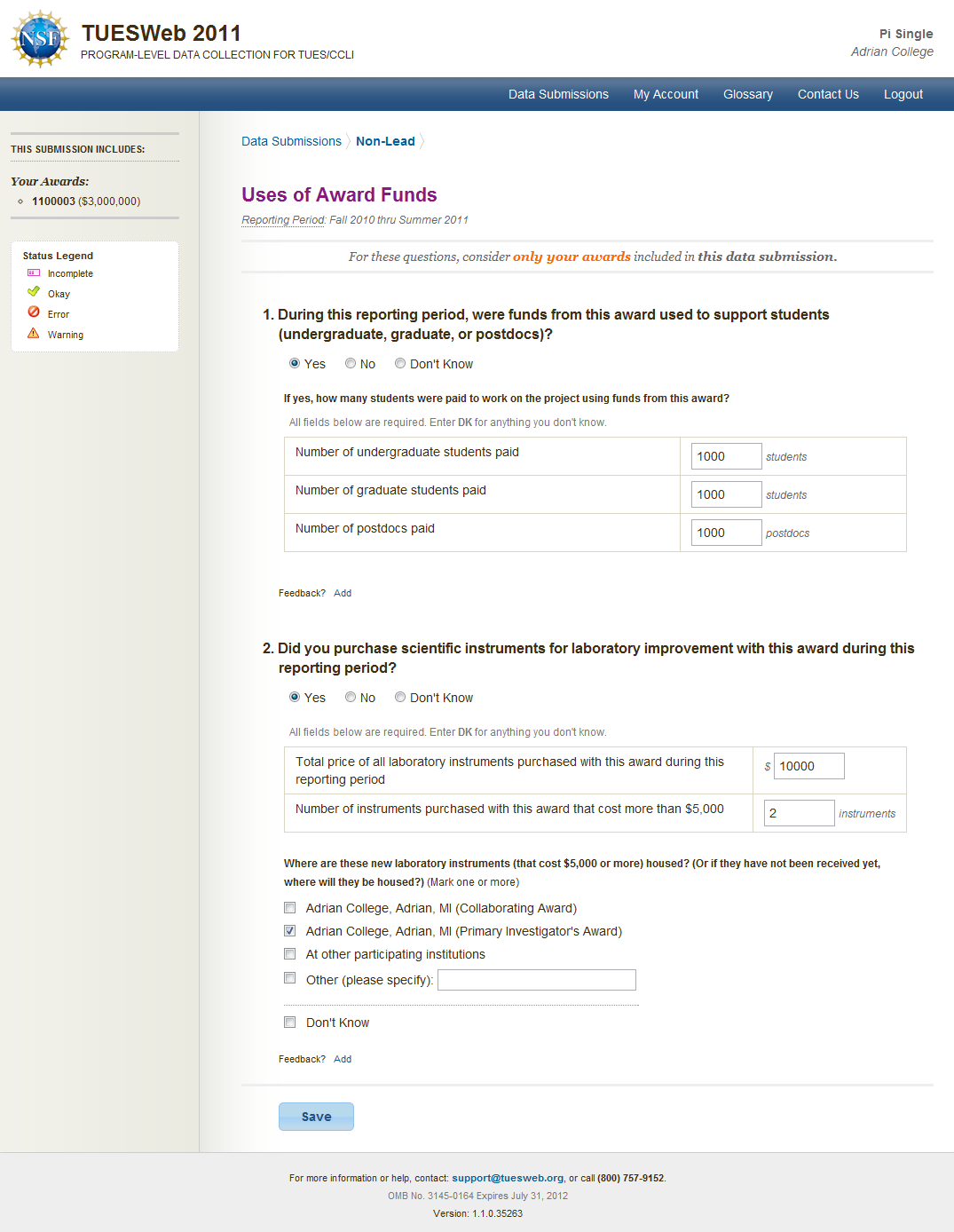
Task: Click undergraduate students paid number field
Action: coord(725,456)
